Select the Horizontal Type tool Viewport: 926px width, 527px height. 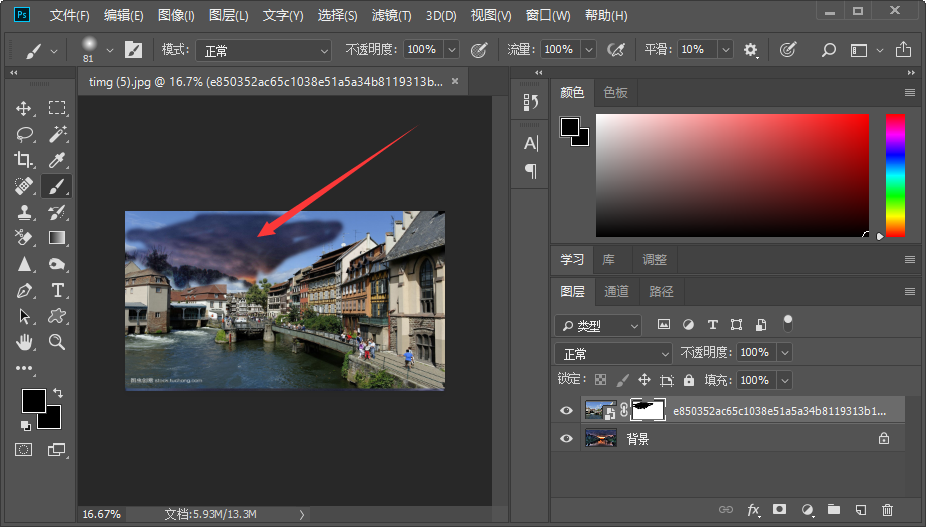(x=57, y=290)
